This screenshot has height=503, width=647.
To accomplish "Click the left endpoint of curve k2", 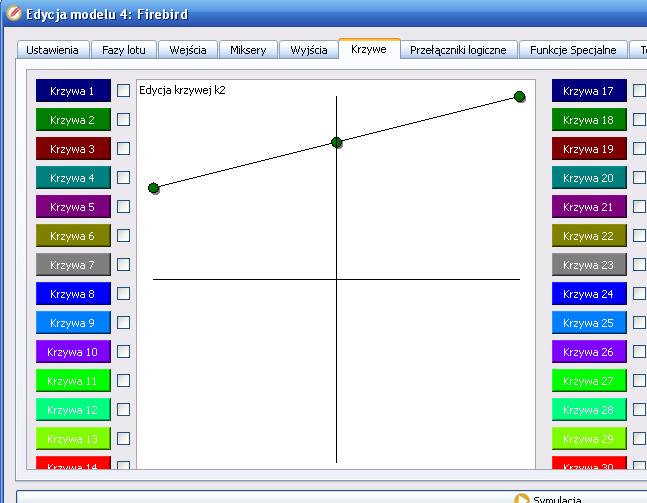I will point(153,188).
